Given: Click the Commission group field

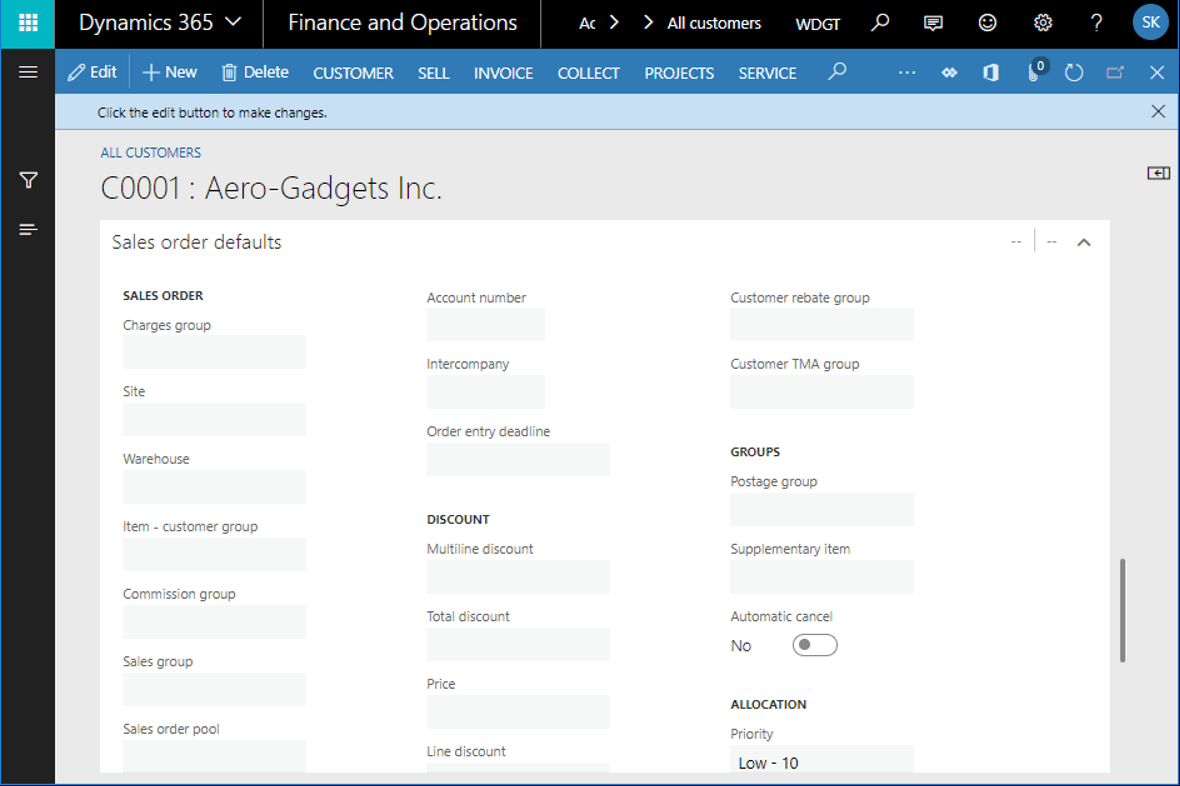Looking at the screenshot, I should (214, 622).
